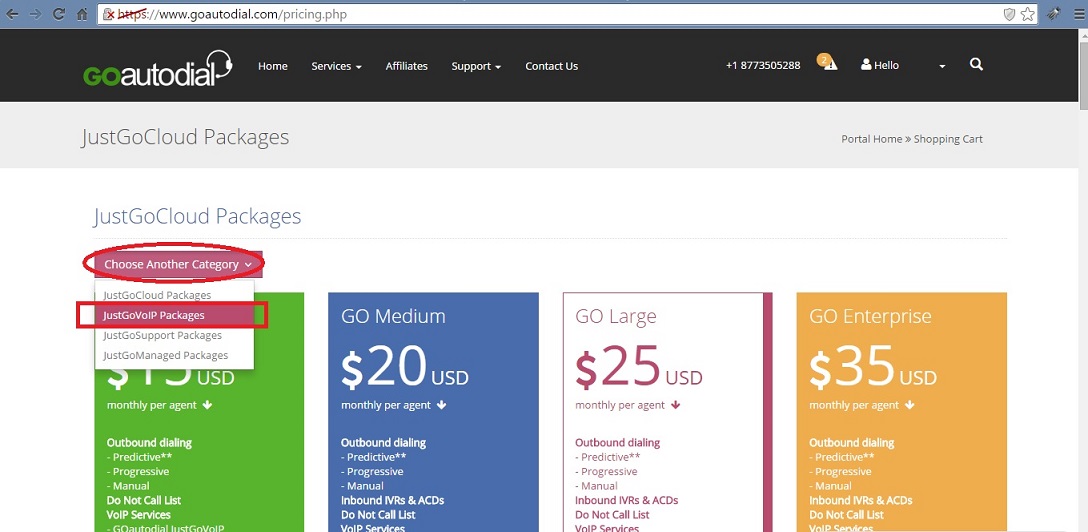Open the Contact Us page
Viewport: 1088px width, 532px height.
coord(552,66)
